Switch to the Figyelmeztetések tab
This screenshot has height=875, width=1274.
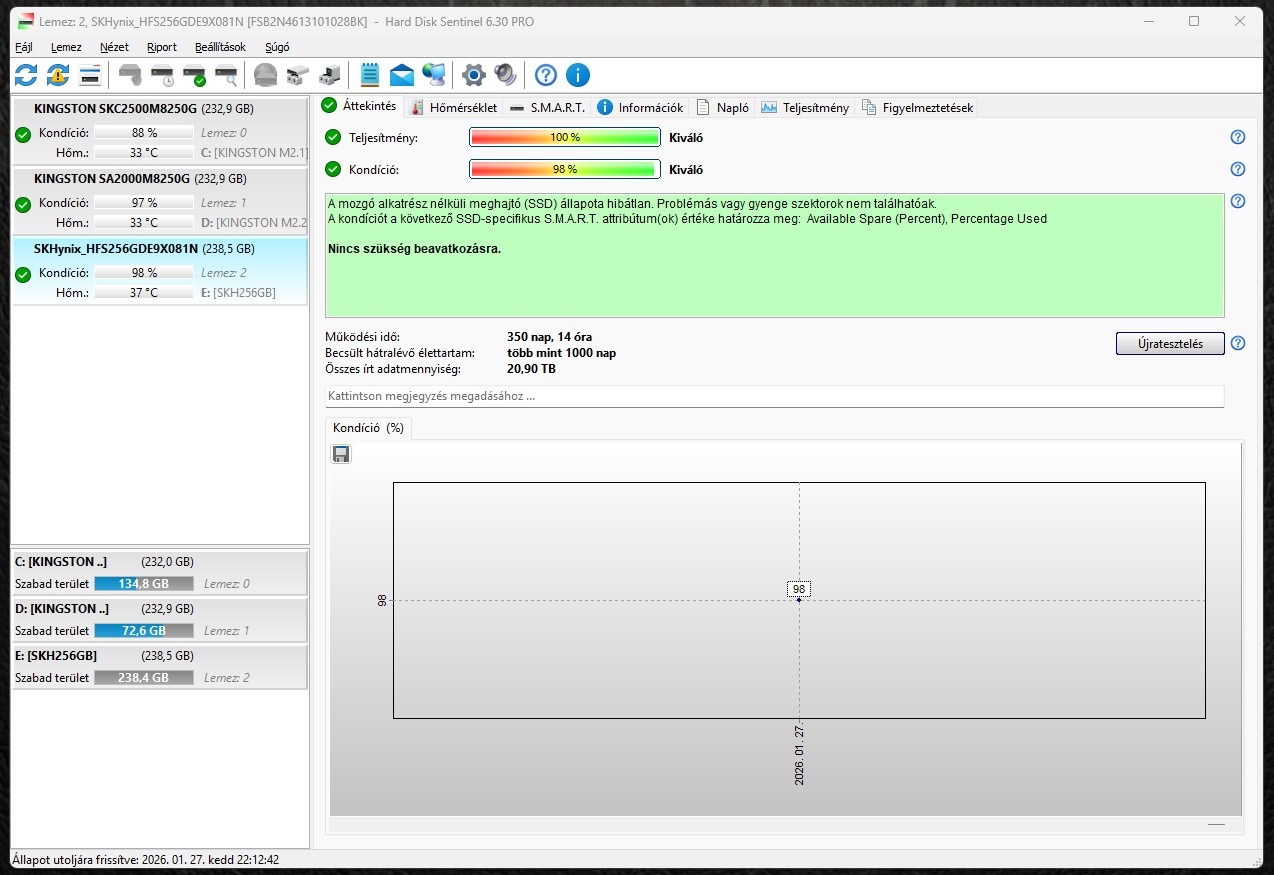tap(918, 107)
